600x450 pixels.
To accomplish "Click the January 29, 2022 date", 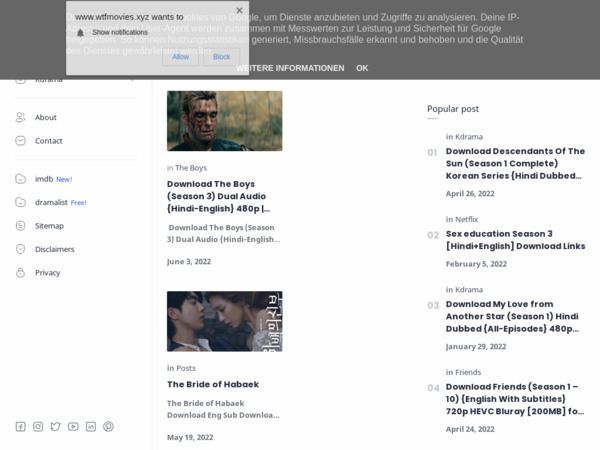I will [x=476, y=346].
